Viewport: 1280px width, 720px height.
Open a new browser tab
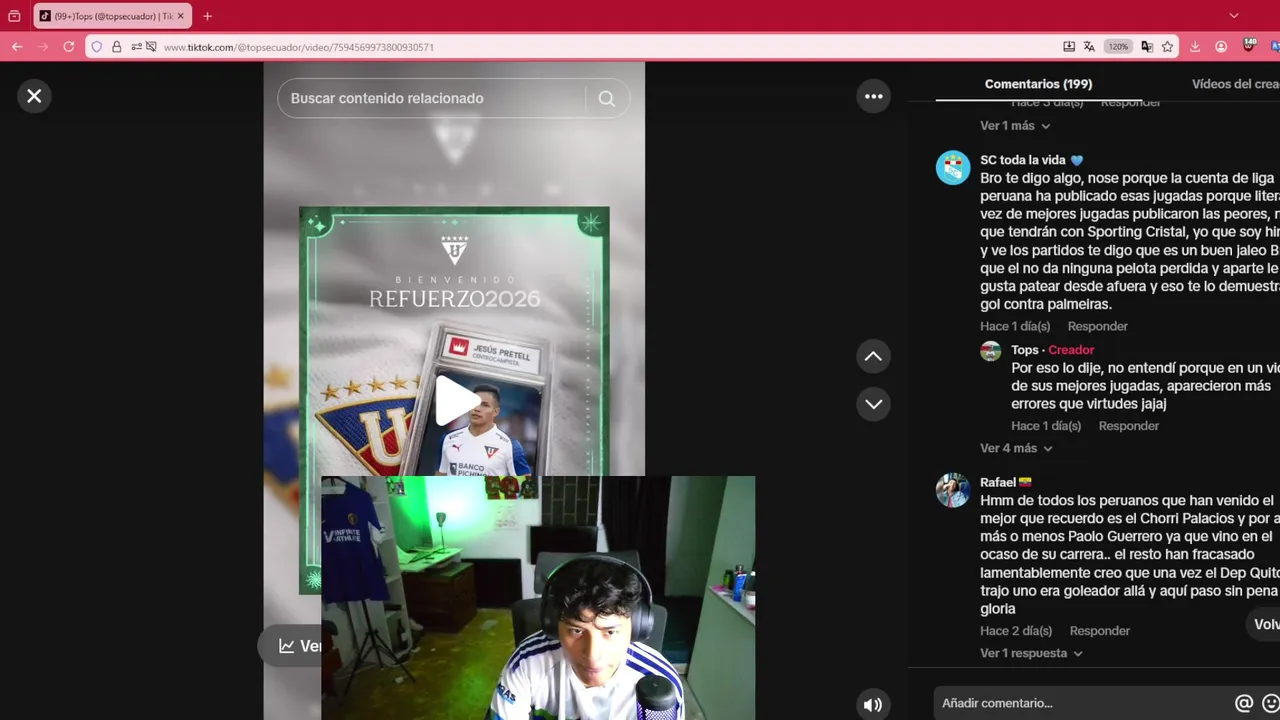[207, 16]
